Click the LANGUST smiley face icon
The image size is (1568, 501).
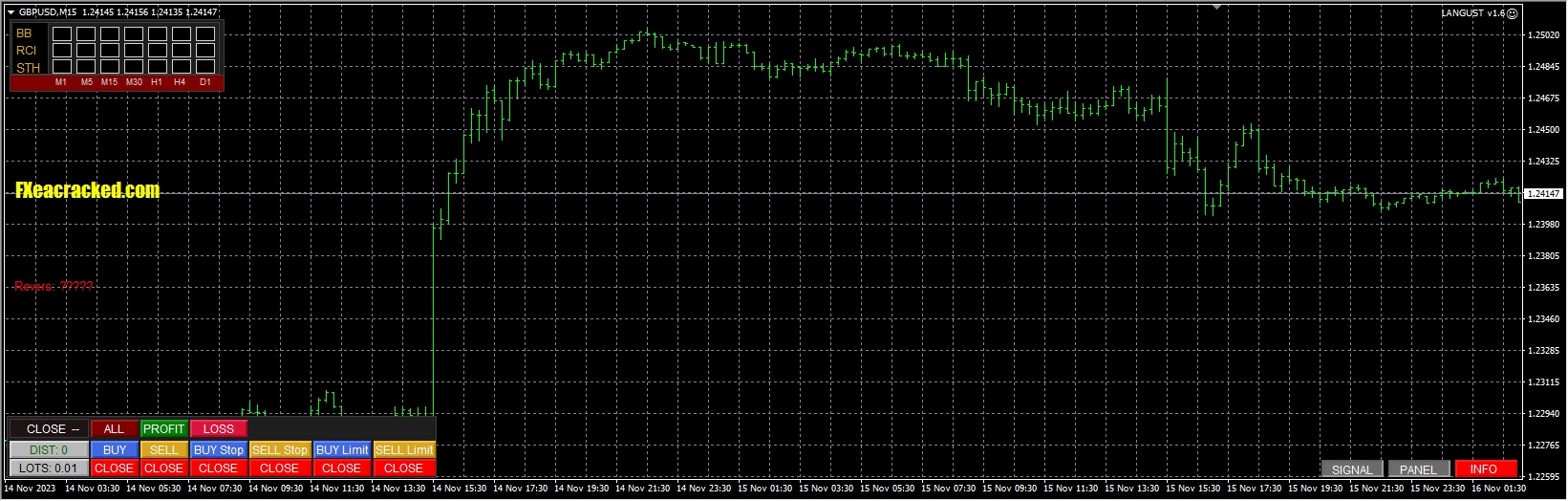[1512, 13]
